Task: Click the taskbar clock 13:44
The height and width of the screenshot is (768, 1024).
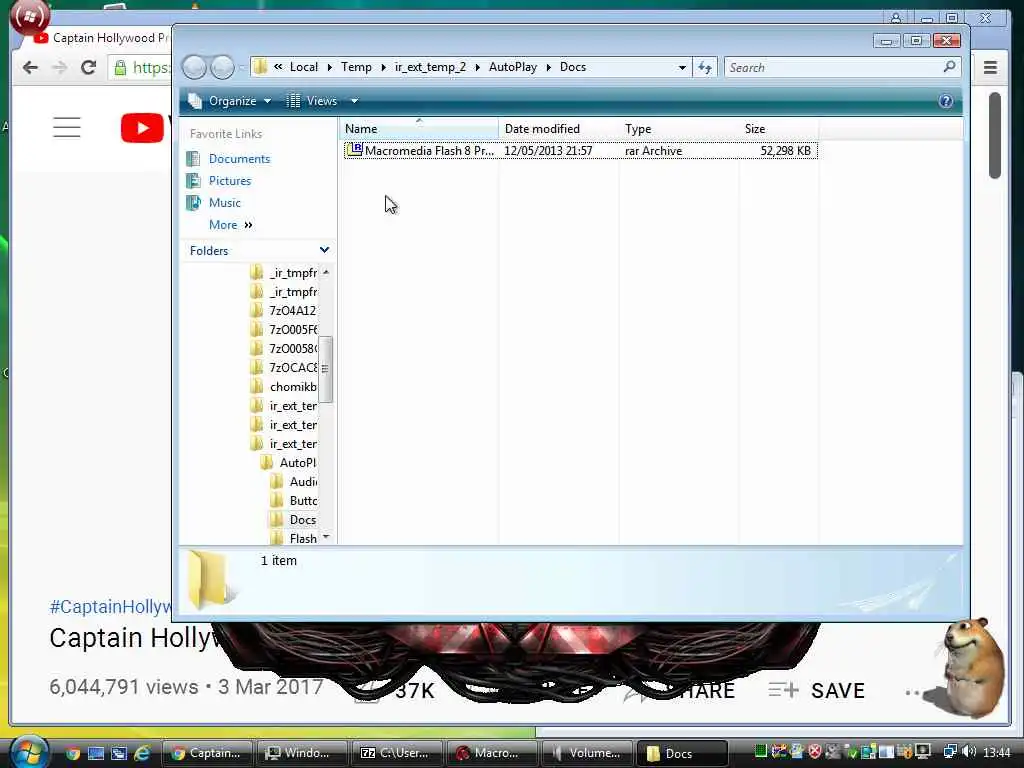Action: (x=997, y=752)
